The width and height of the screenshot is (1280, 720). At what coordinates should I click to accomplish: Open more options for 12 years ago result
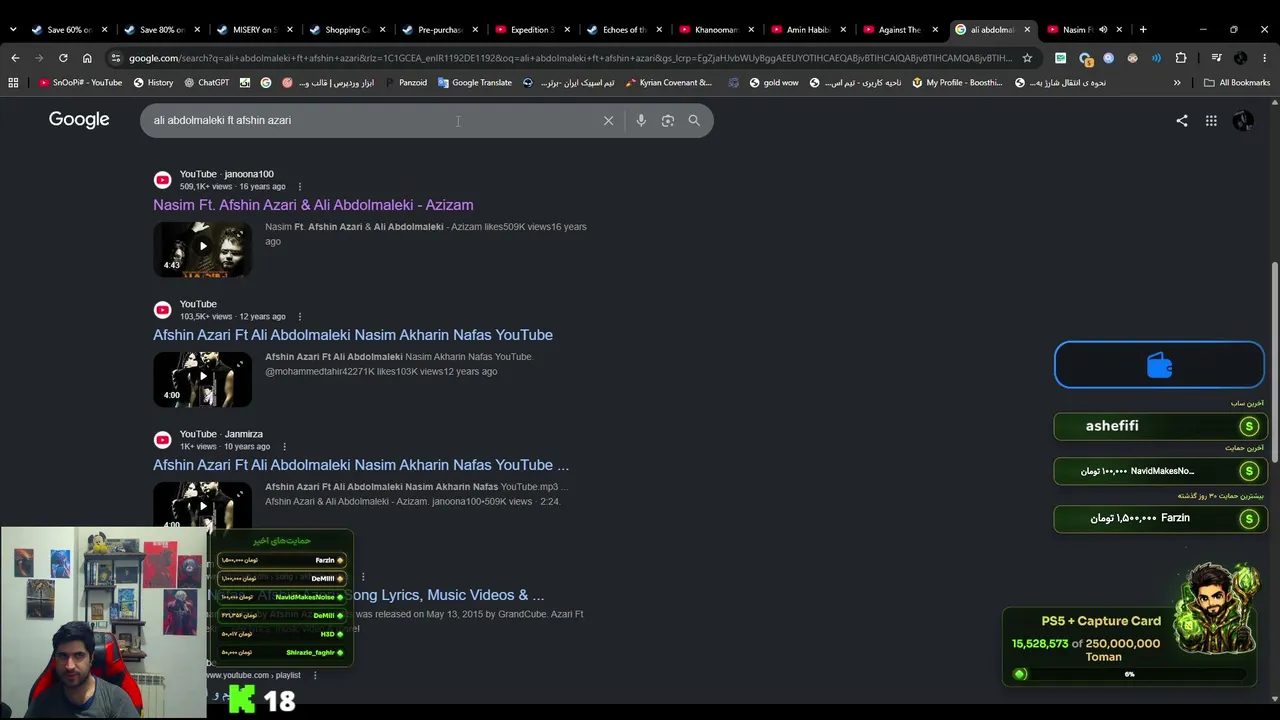(300, 317)
